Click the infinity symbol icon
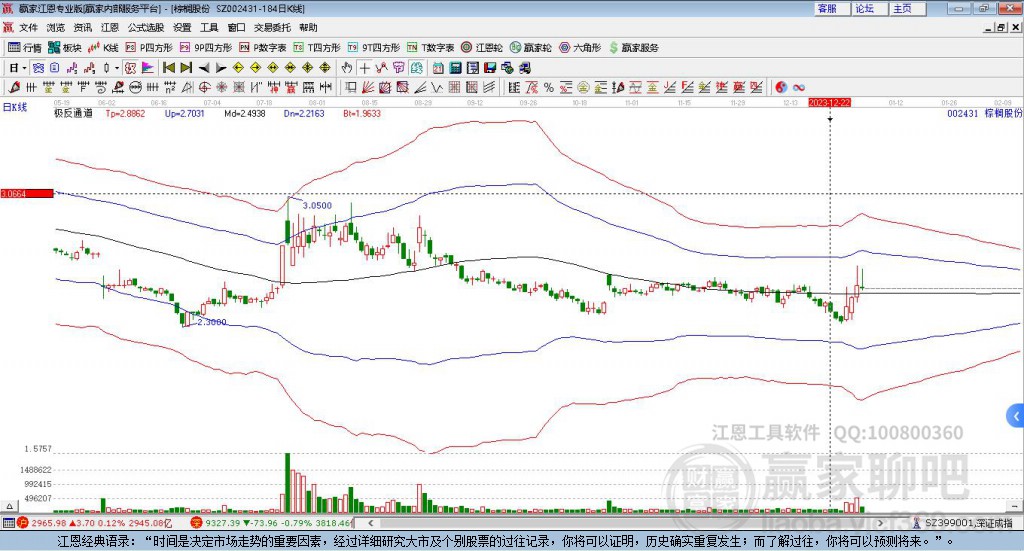 (799, 87)
